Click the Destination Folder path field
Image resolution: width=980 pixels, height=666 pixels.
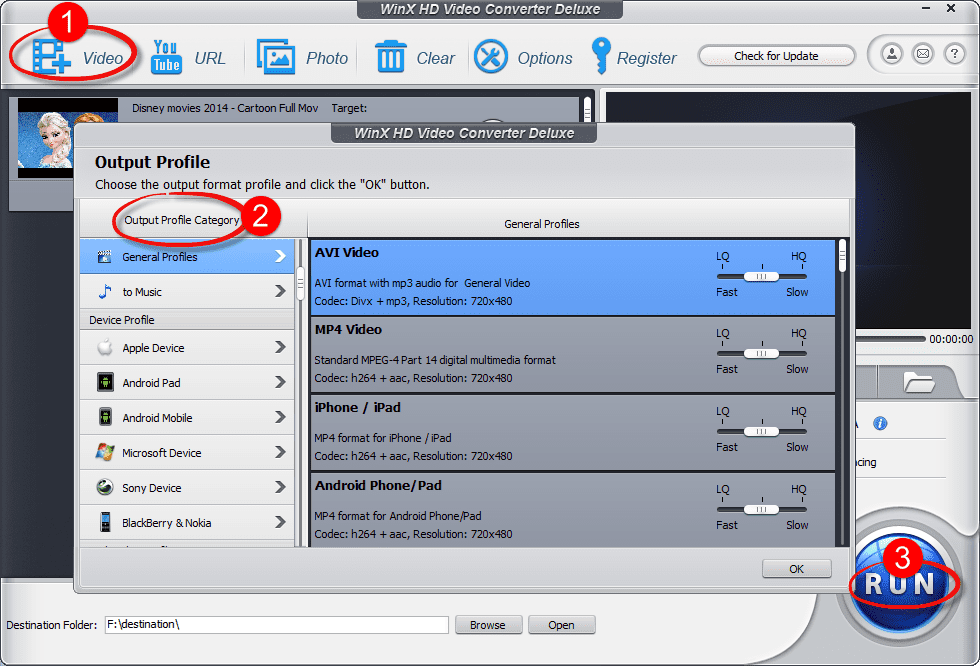276,625
